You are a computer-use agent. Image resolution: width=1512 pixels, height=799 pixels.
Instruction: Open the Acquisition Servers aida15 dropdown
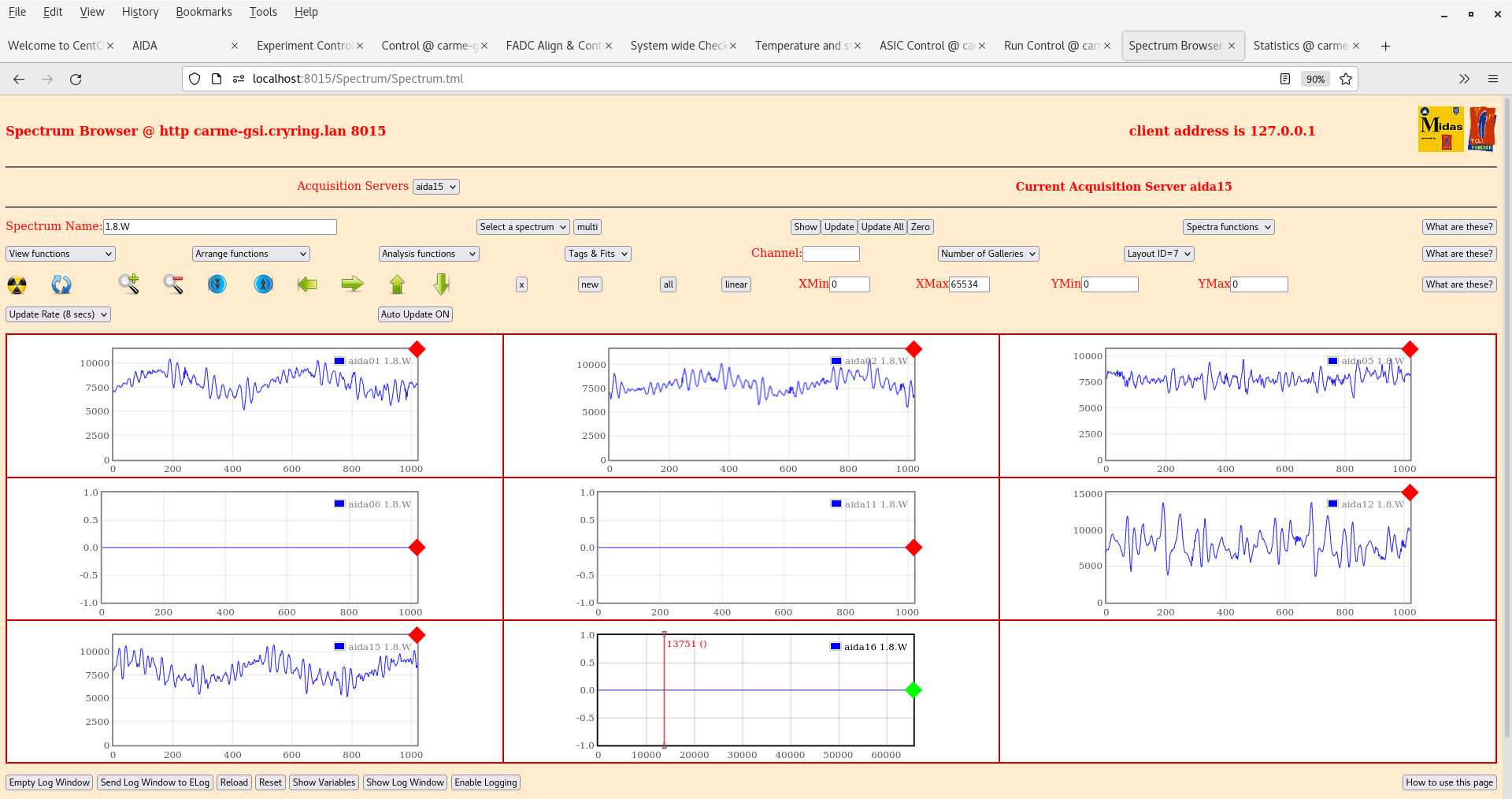click(435, 187)
